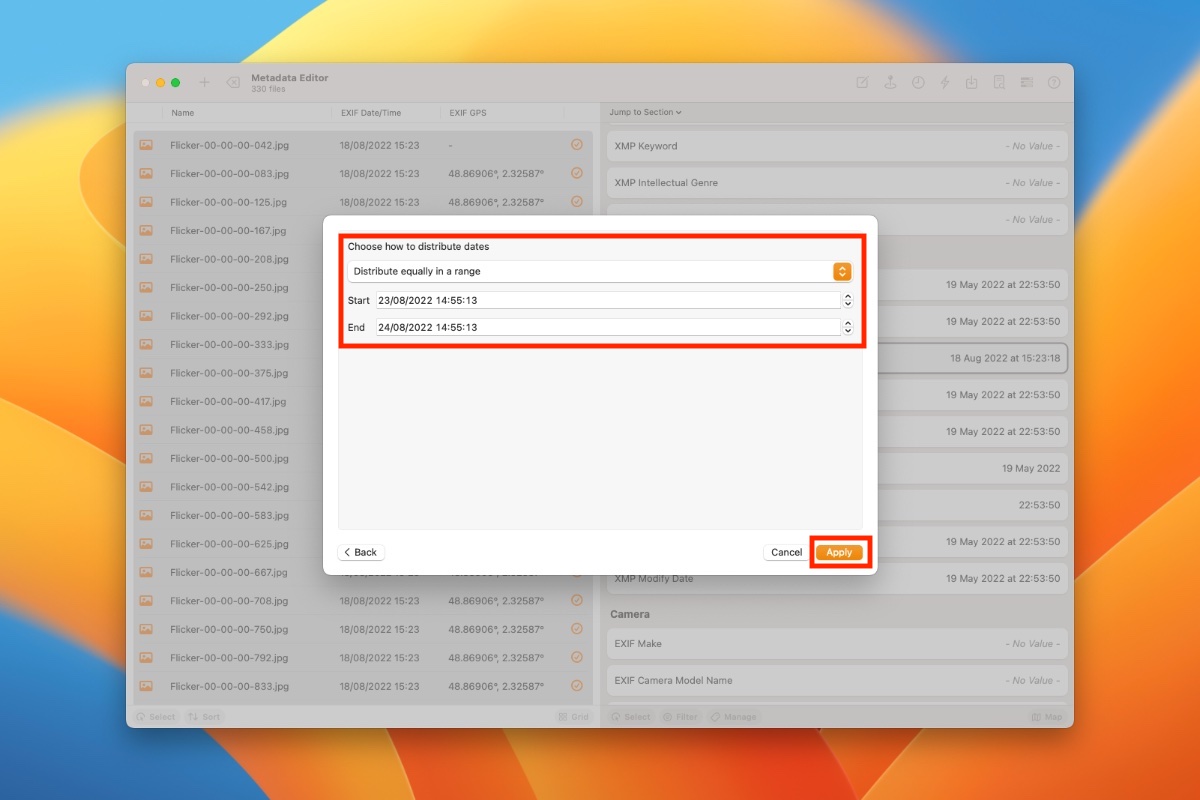Click Select button under metadata panel
This screenshot has height=800, width=1200.
(631, 717)
